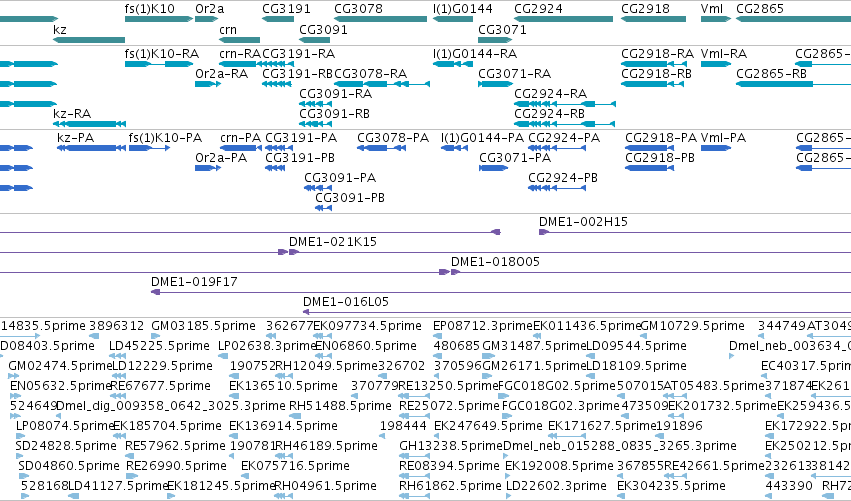Click the LD22602.3prime EST label
Screen dimensions: 851x501
556,486
